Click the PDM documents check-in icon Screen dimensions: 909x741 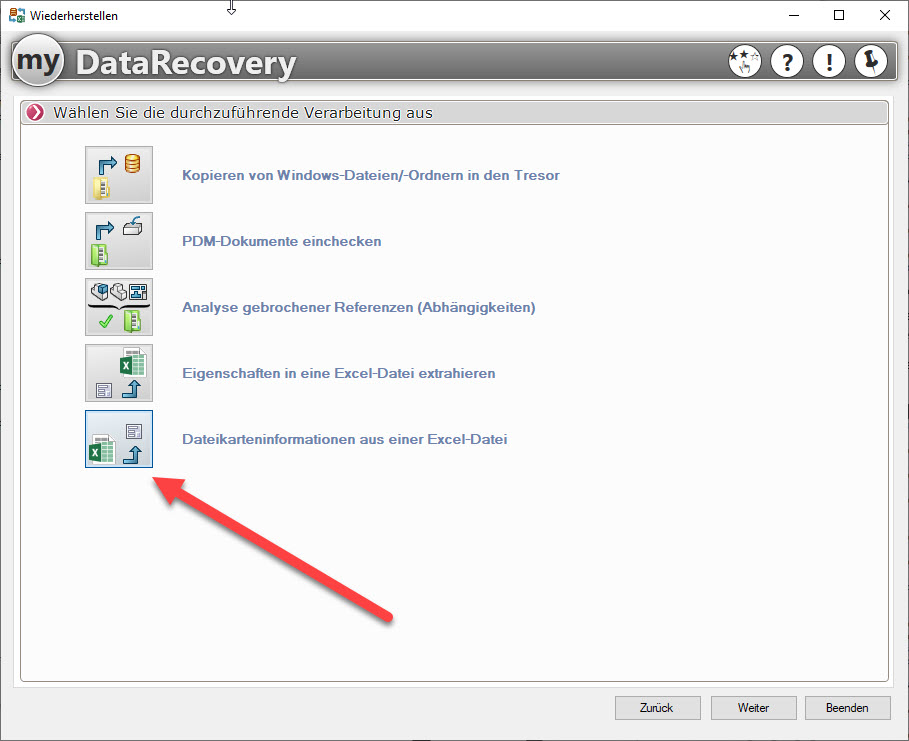pyautogui.click(x=119, y=241)
